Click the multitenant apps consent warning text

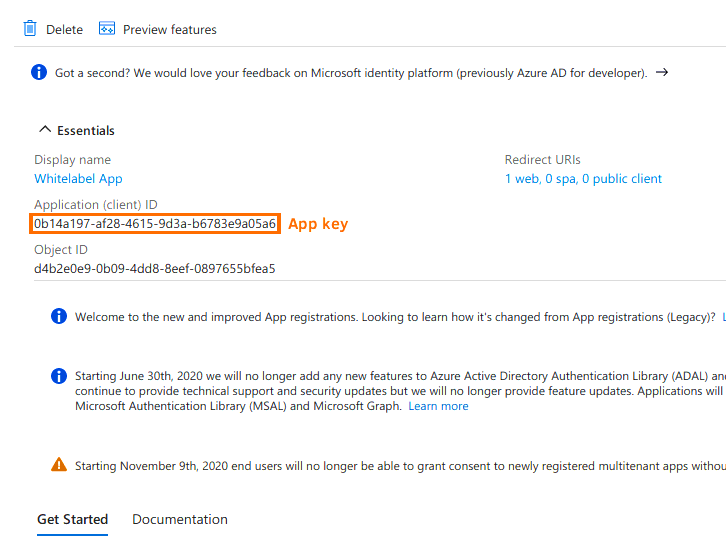point(401,466)
